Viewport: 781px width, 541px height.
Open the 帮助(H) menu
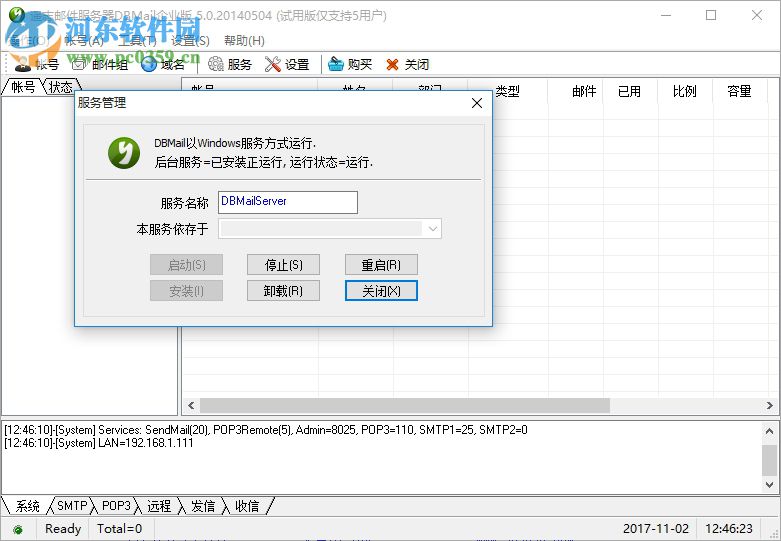pyautogui.click(x=244, y=41)
